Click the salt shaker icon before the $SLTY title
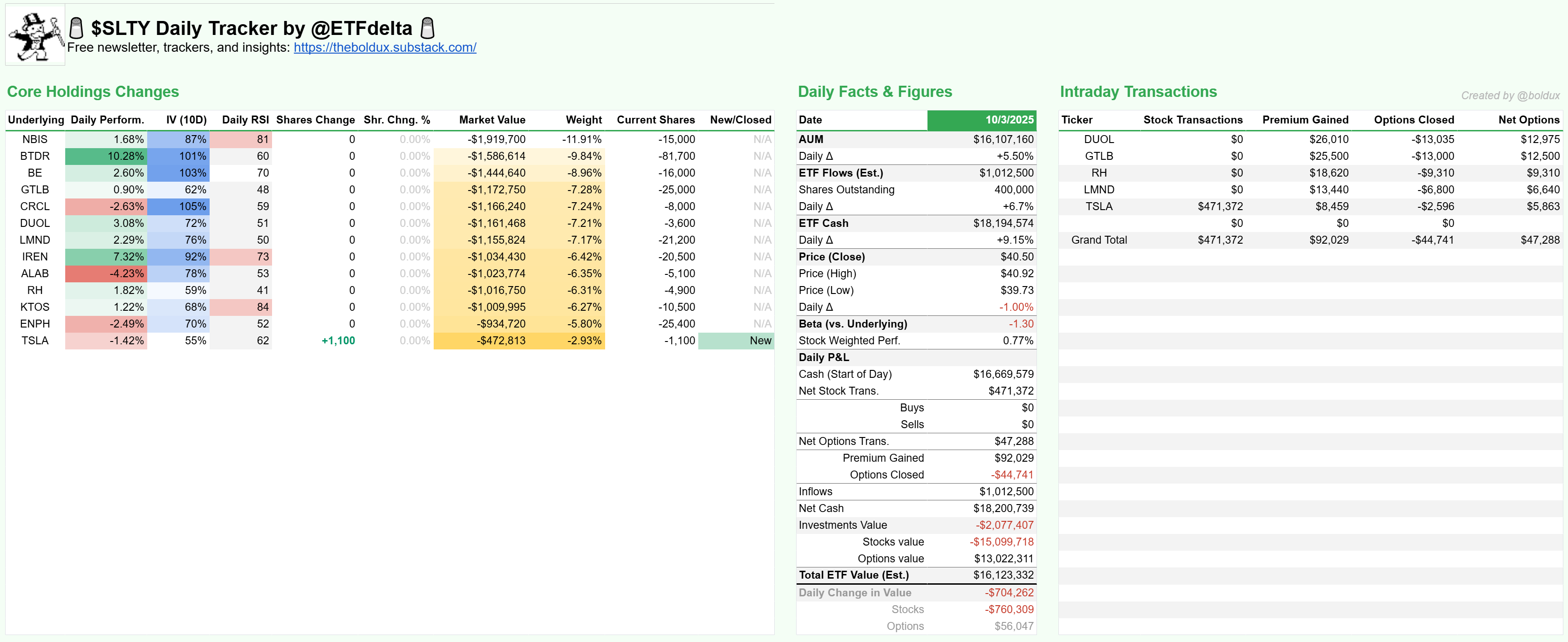This screenshot has width=1568, height=642. 76,28
